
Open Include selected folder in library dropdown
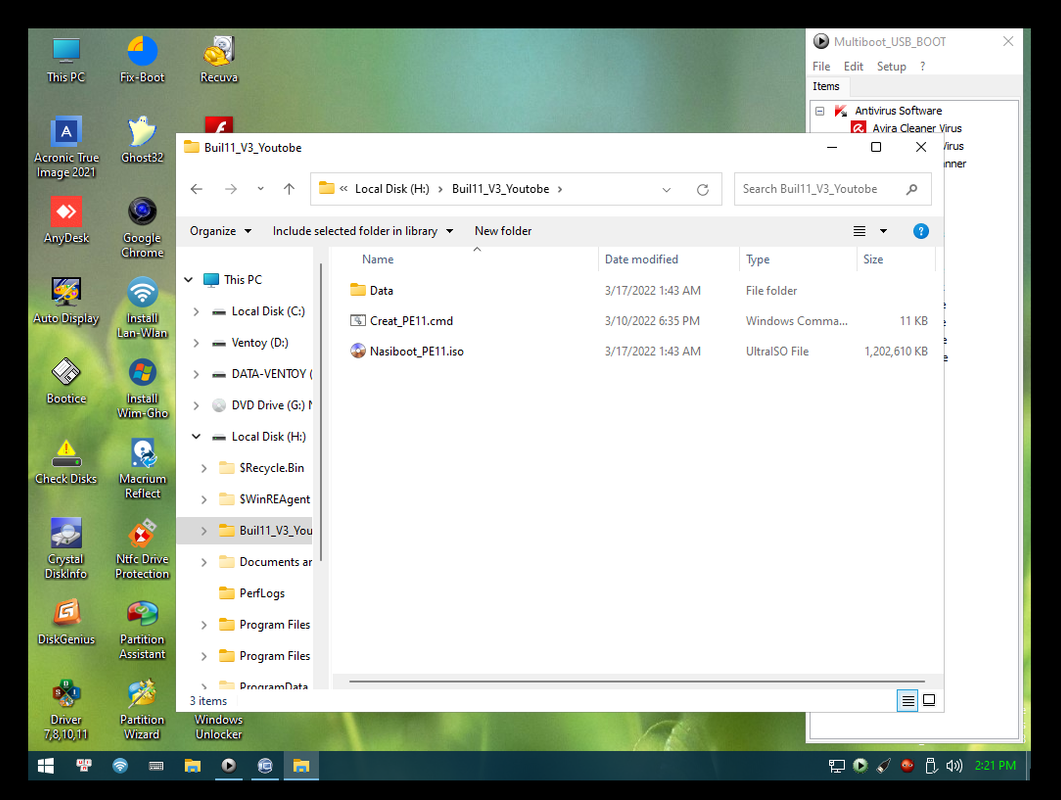coord(363,231)
